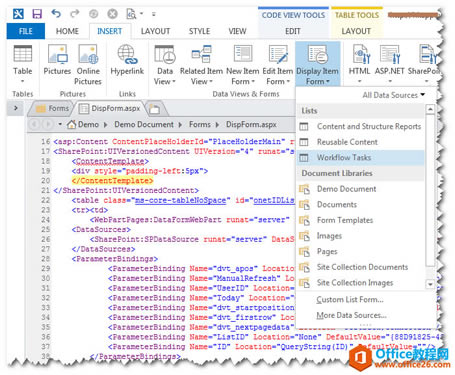
Task: Switch to the HOME ribbon tab
Action: (x=67, y=31)
